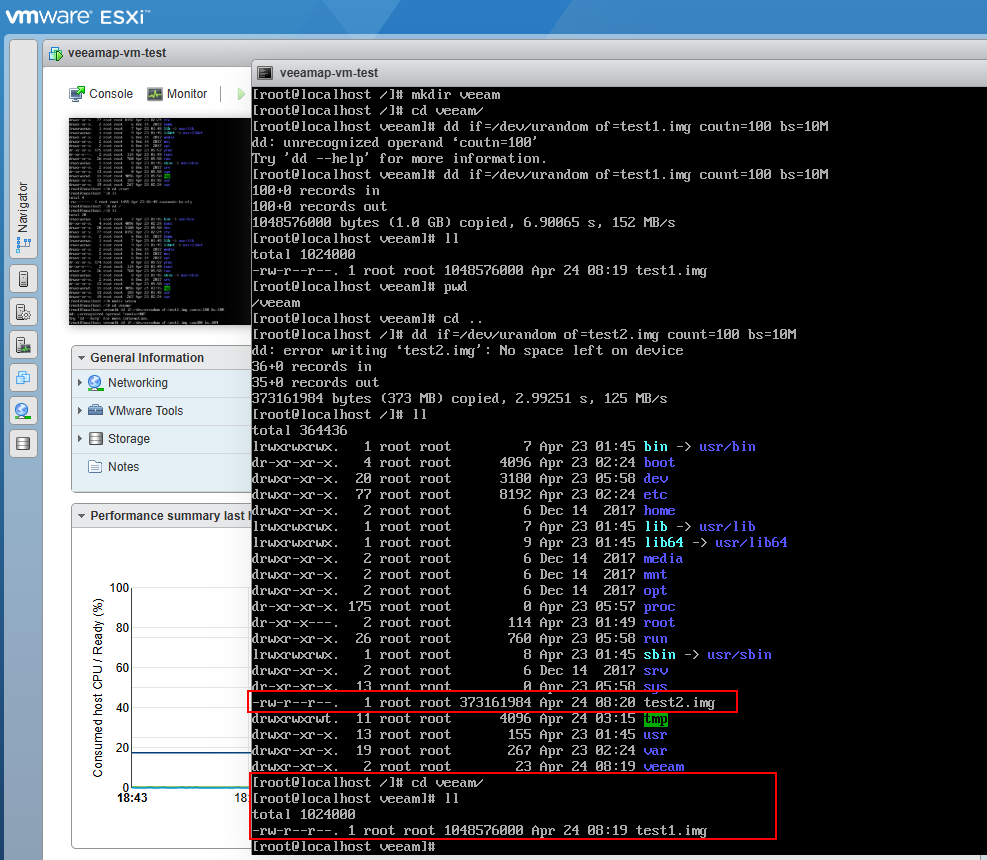This screenshot has width=987, height=860.
Task: Open Networking globe sidebar icon
Action: 23,410
